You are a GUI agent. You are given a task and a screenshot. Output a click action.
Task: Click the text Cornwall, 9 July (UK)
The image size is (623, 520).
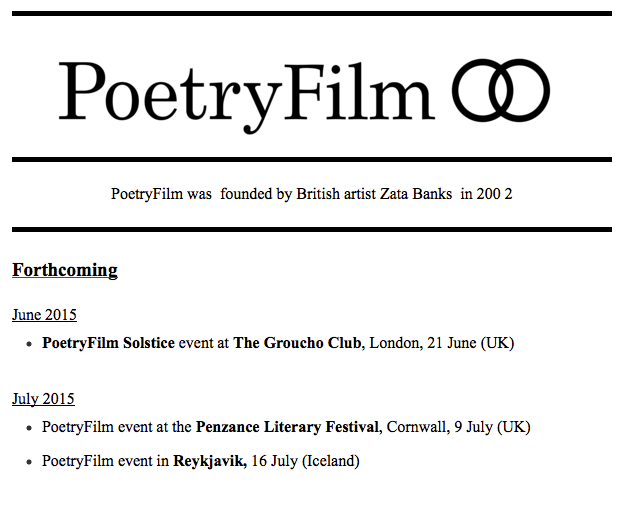pyautogui.click(x=458, y=427)
